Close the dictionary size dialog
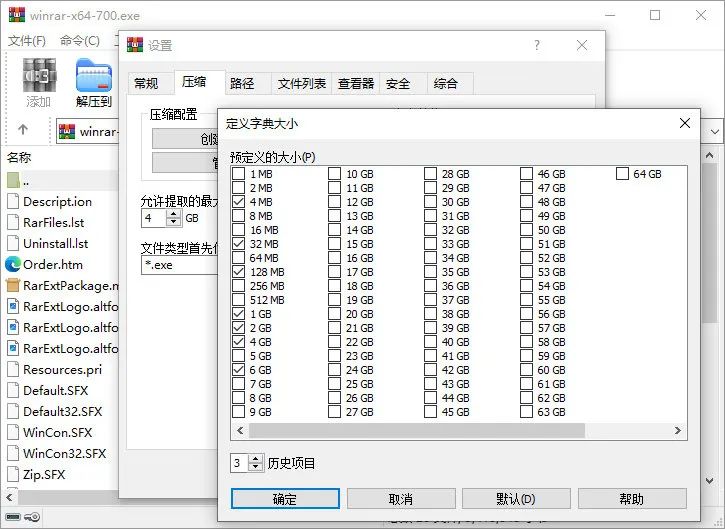The width and height of the screenshot is (725, 529). pos(685,123)
